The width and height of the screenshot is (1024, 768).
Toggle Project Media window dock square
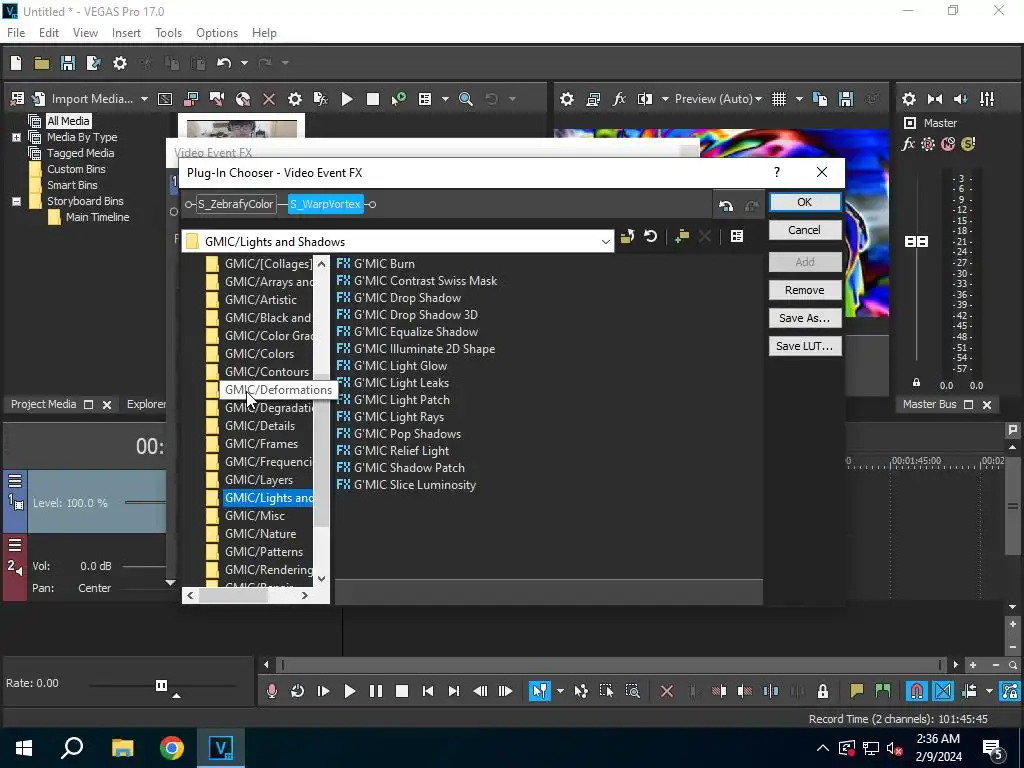[89, 405]
